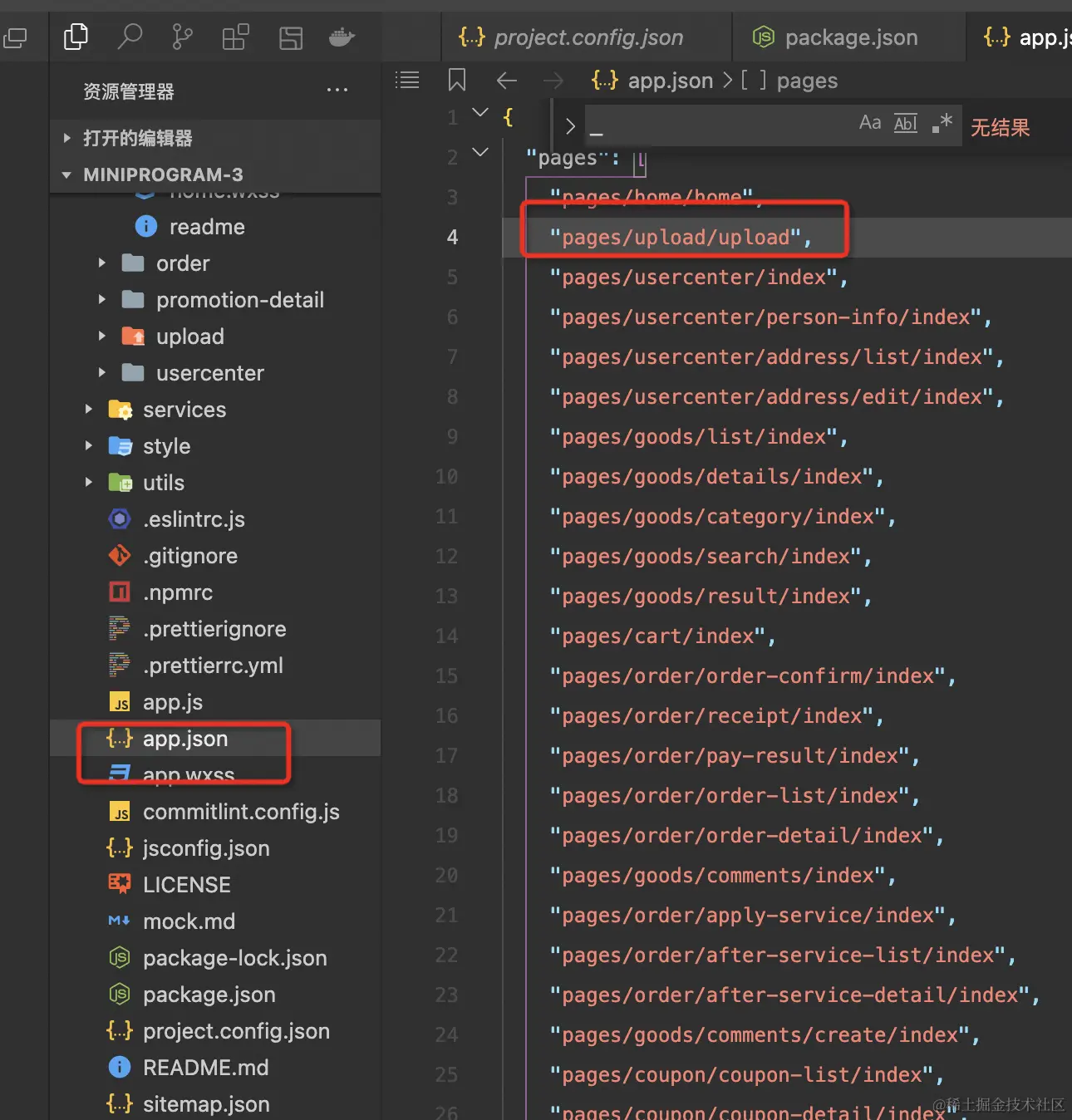Open the Docker whale icon

click(342, 37)
